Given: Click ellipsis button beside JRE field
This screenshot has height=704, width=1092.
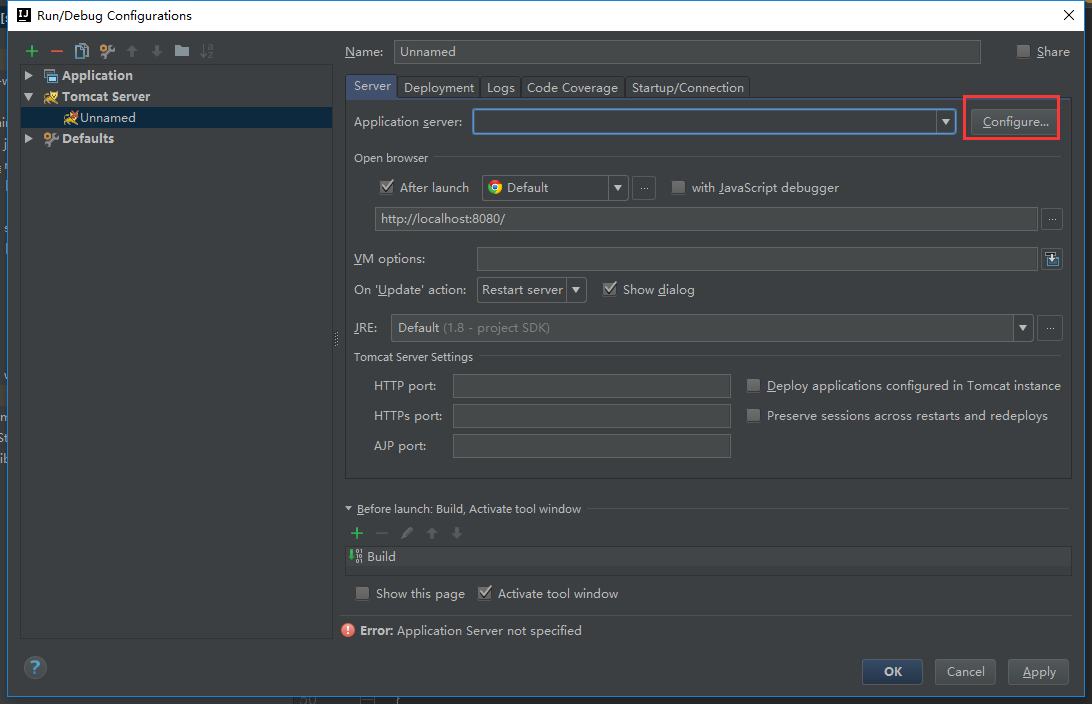Looking at the screenshot, I should point(1050,328).
